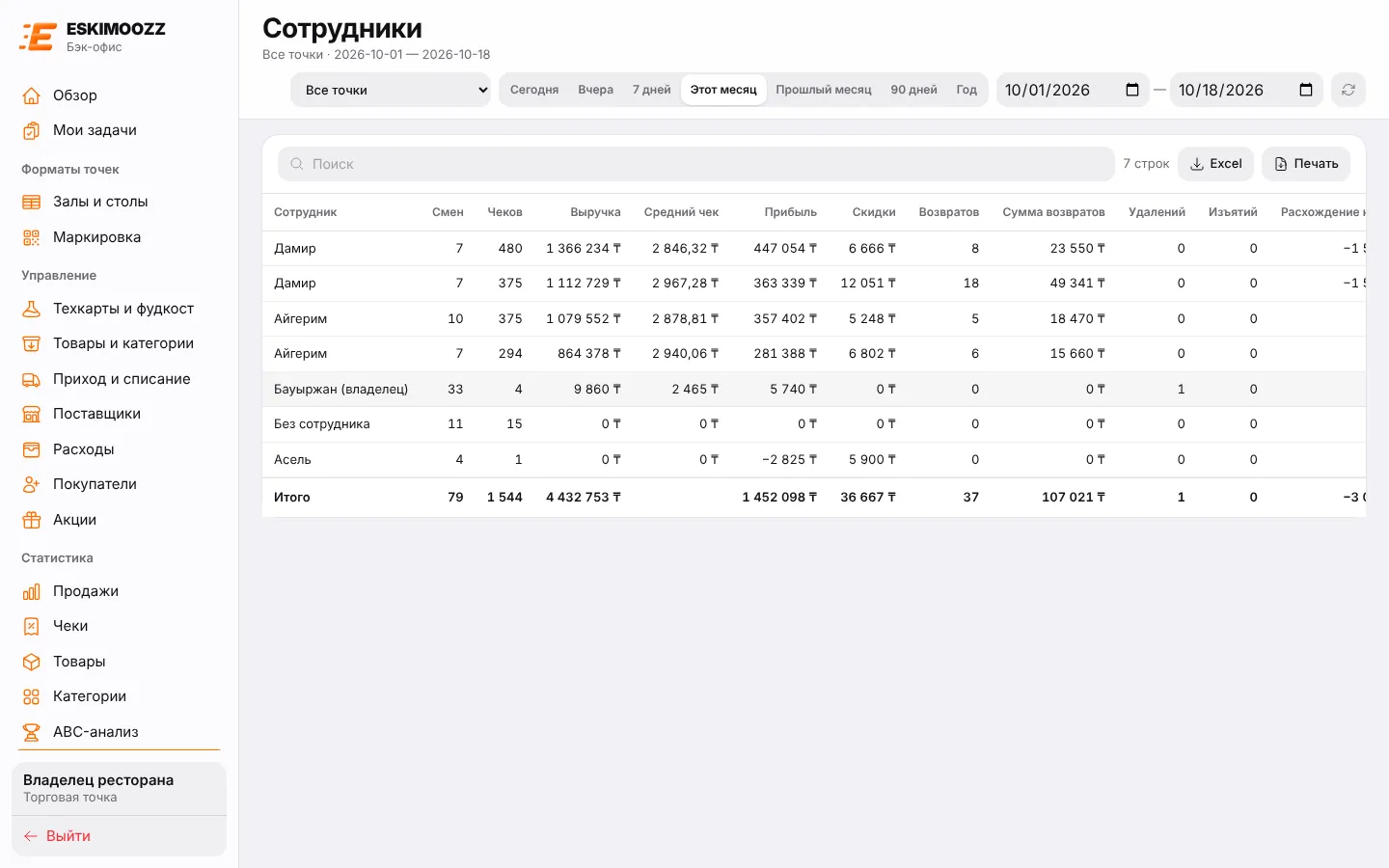Click the Обзор home icon
Viewport: 1389px width, 868px height.
tap(32, 95)
